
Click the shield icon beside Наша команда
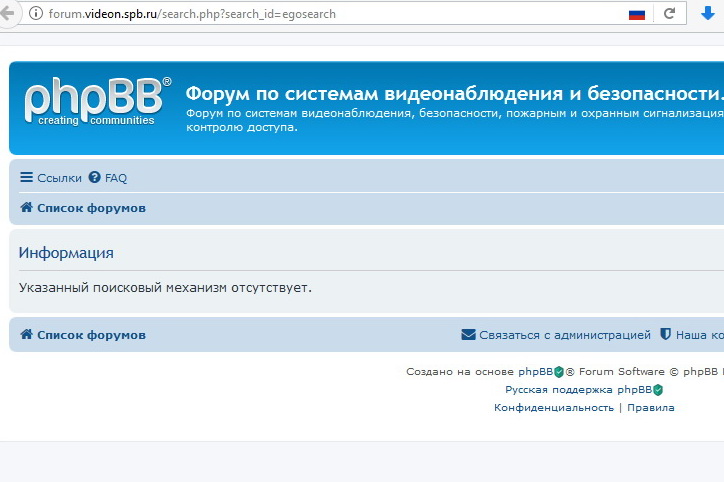(665, 335)
